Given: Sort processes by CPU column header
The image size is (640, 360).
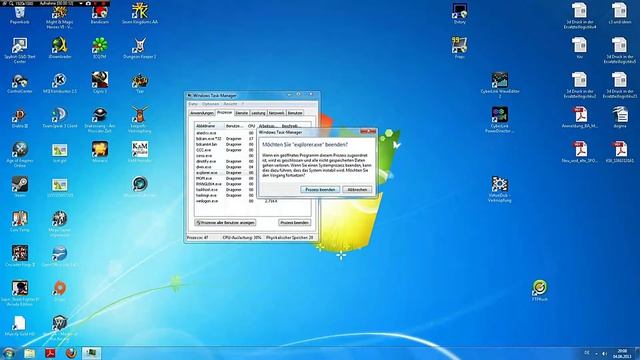Looking at the screenshot, I should click(x=251, y=126).
